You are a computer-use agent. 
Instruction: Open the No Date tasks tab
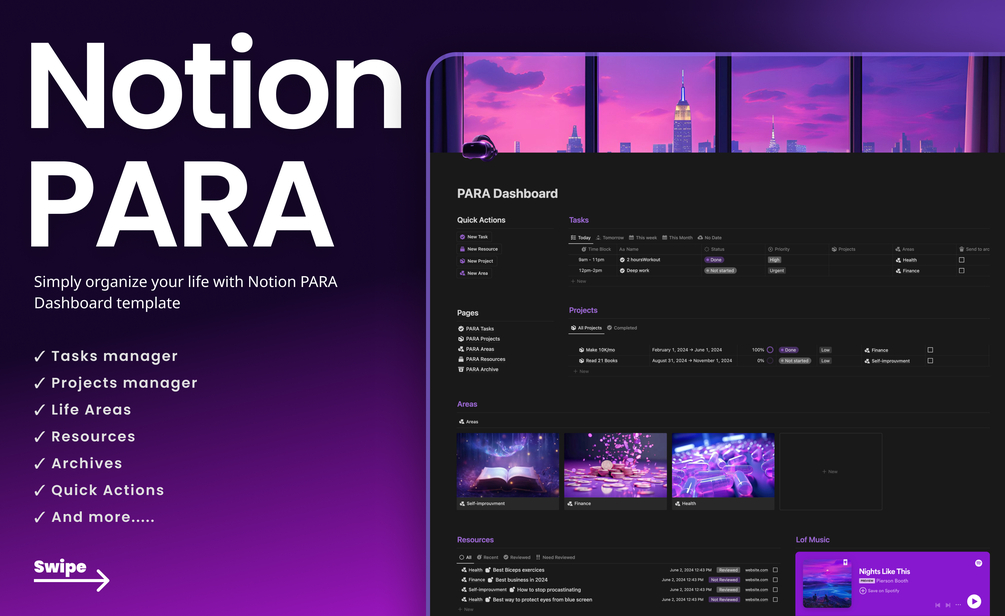710,238
